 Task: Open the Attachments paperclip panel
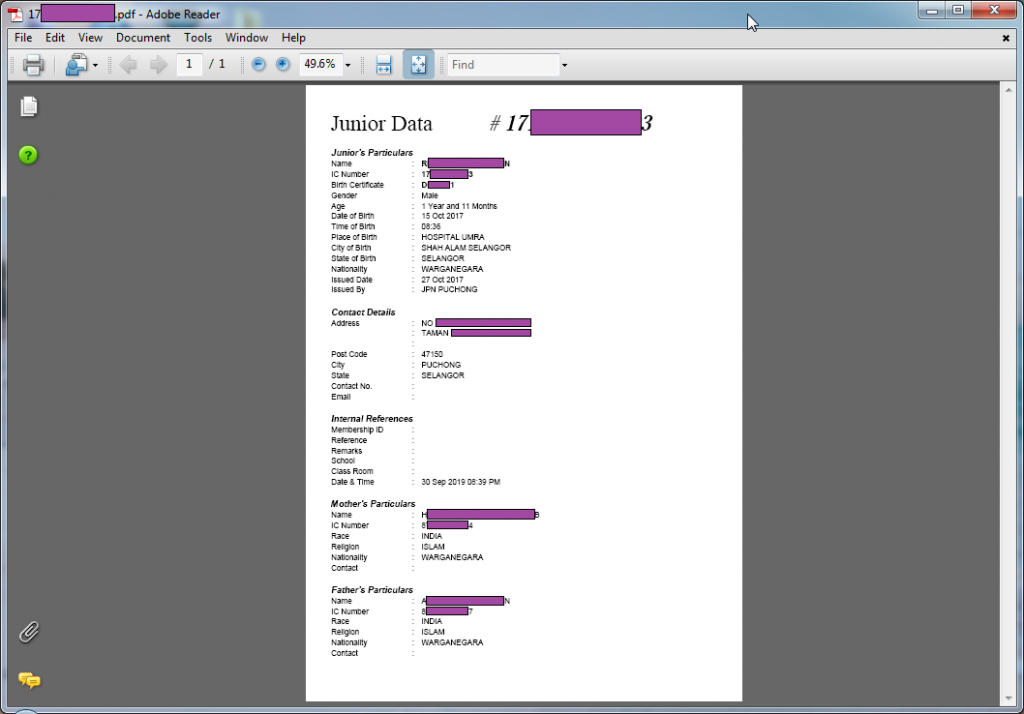[29, 632]
